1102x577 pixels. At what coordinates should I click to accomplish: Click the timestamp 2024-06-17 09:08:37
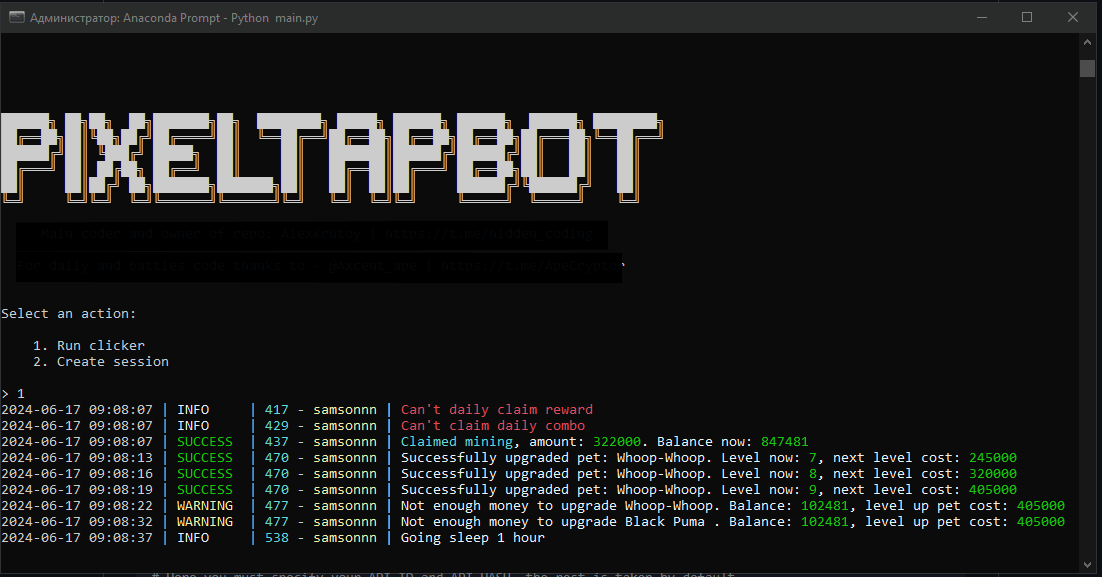tap(77, 538)
